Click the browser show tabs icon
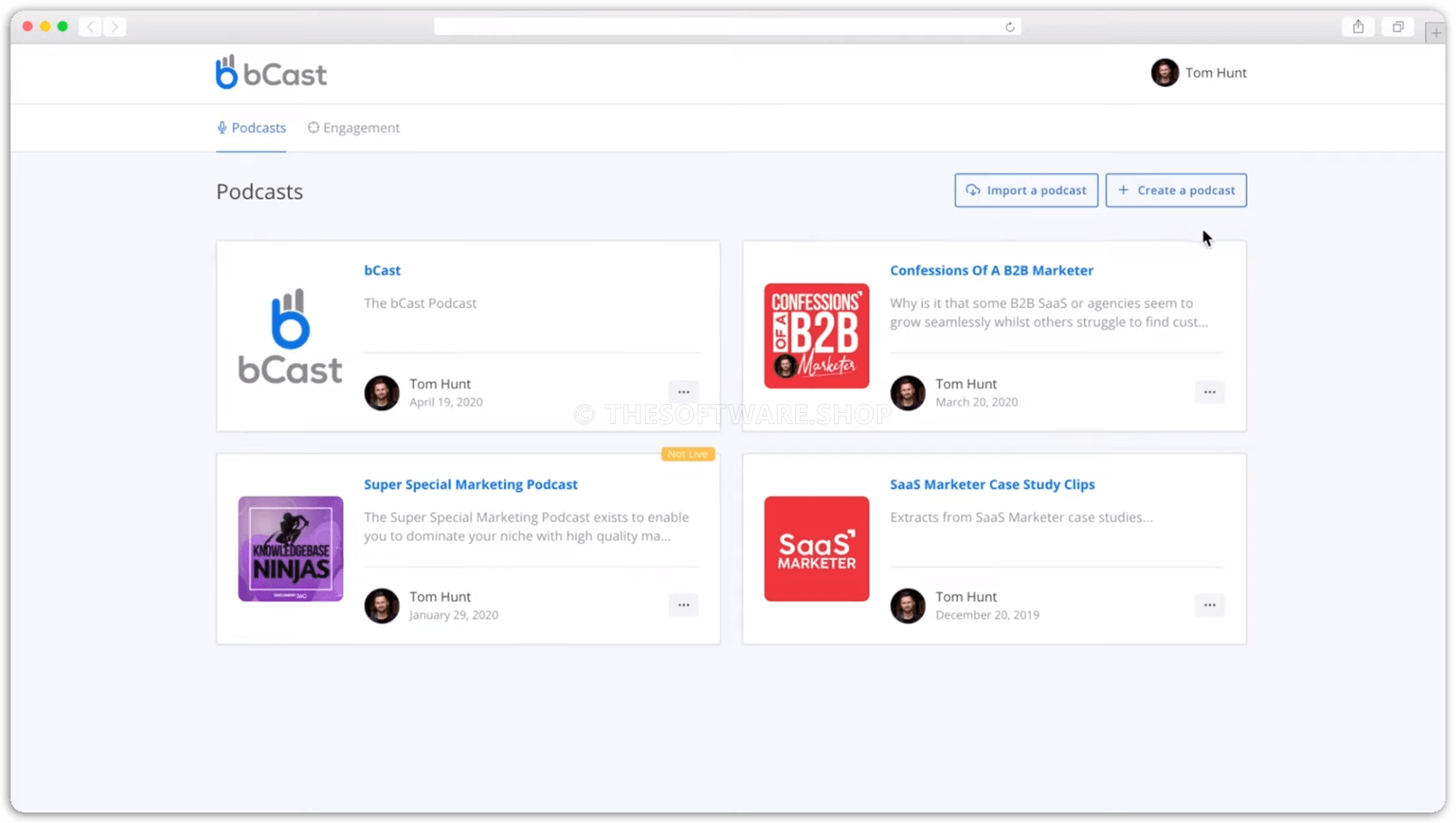This screenshot has width=1456, height=823. click(1398, 26)
